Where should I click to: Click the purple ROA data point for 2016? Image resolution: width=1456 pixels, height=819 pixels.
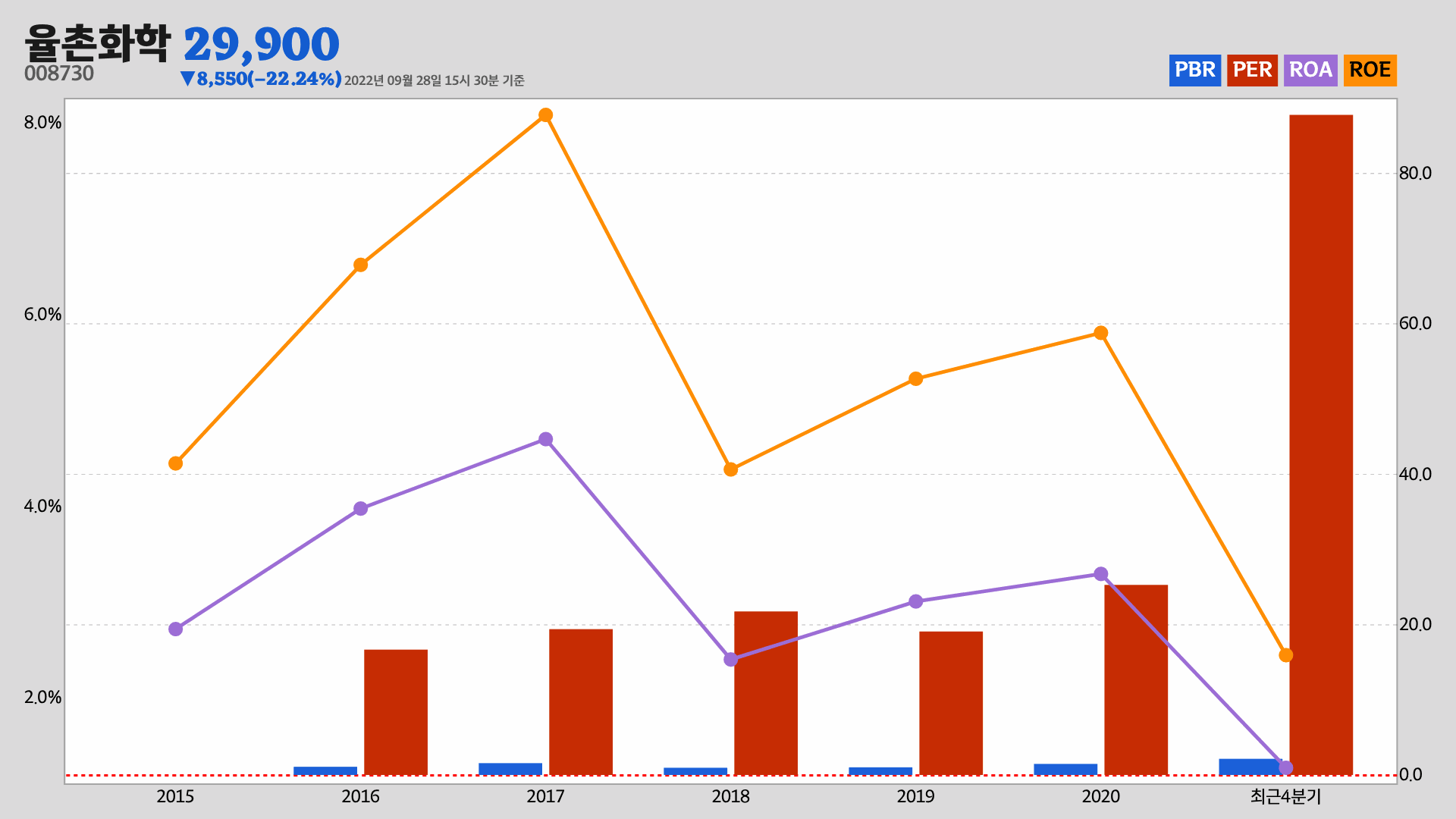[360, 508]
